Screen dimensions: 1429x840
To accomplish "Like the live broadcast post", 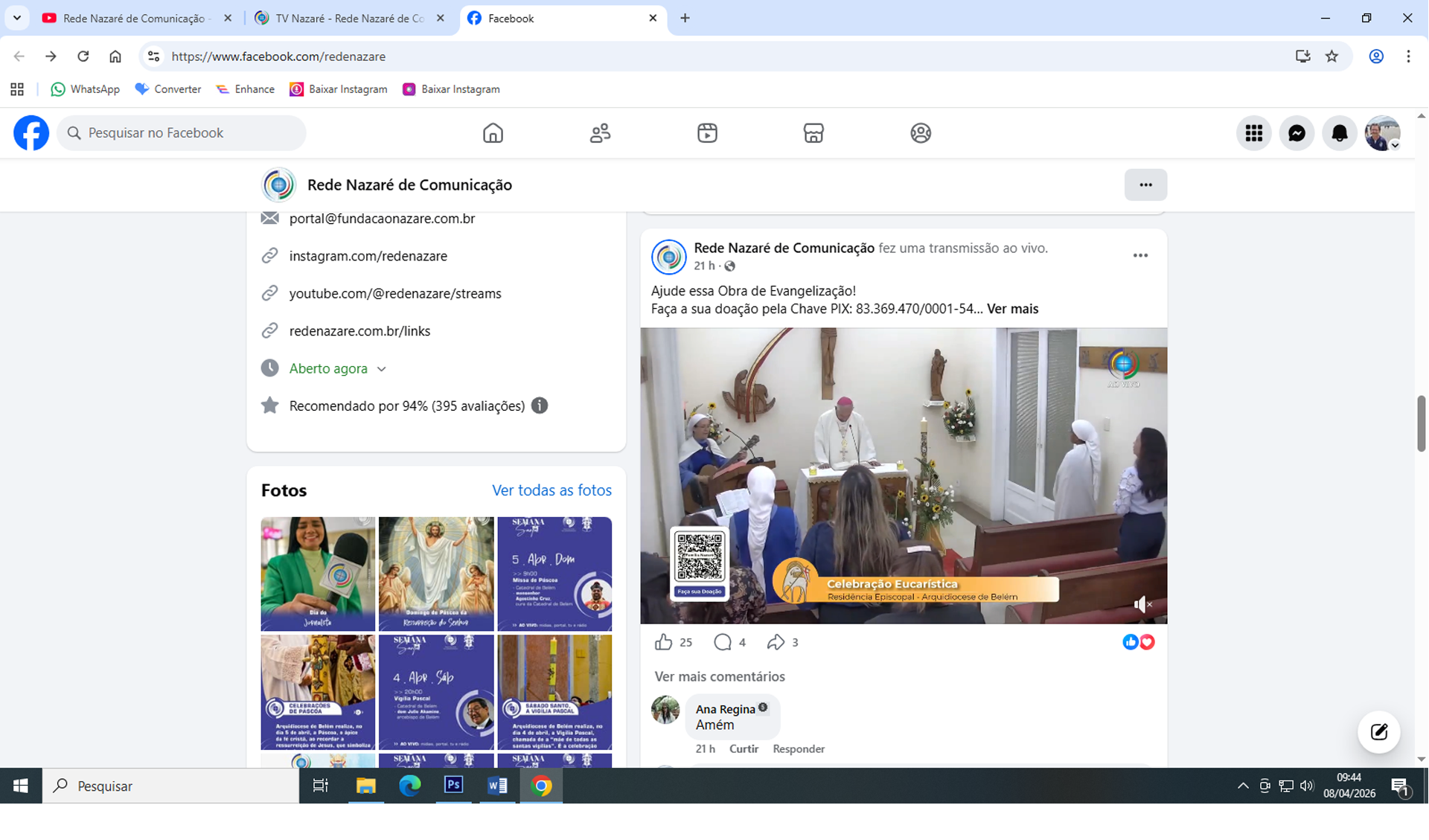I will click(x=663, y=642).
